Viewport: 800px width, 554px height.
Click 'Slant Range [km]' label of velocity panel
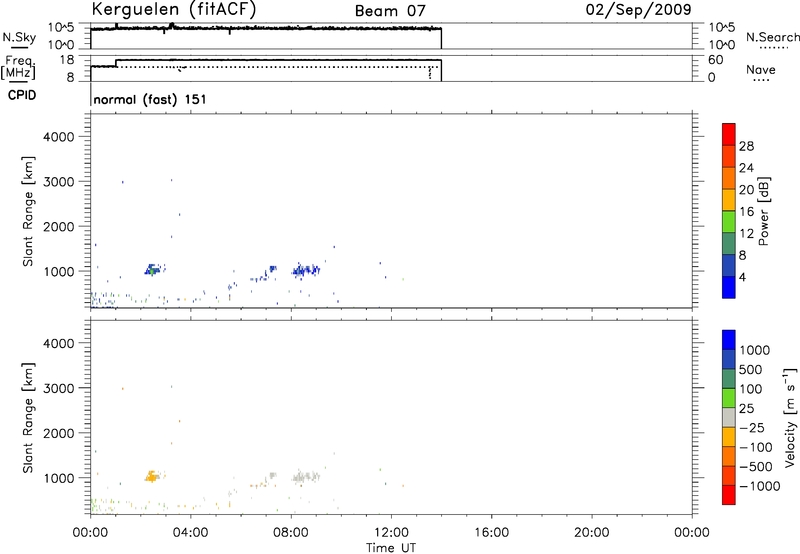coord(28,418)
